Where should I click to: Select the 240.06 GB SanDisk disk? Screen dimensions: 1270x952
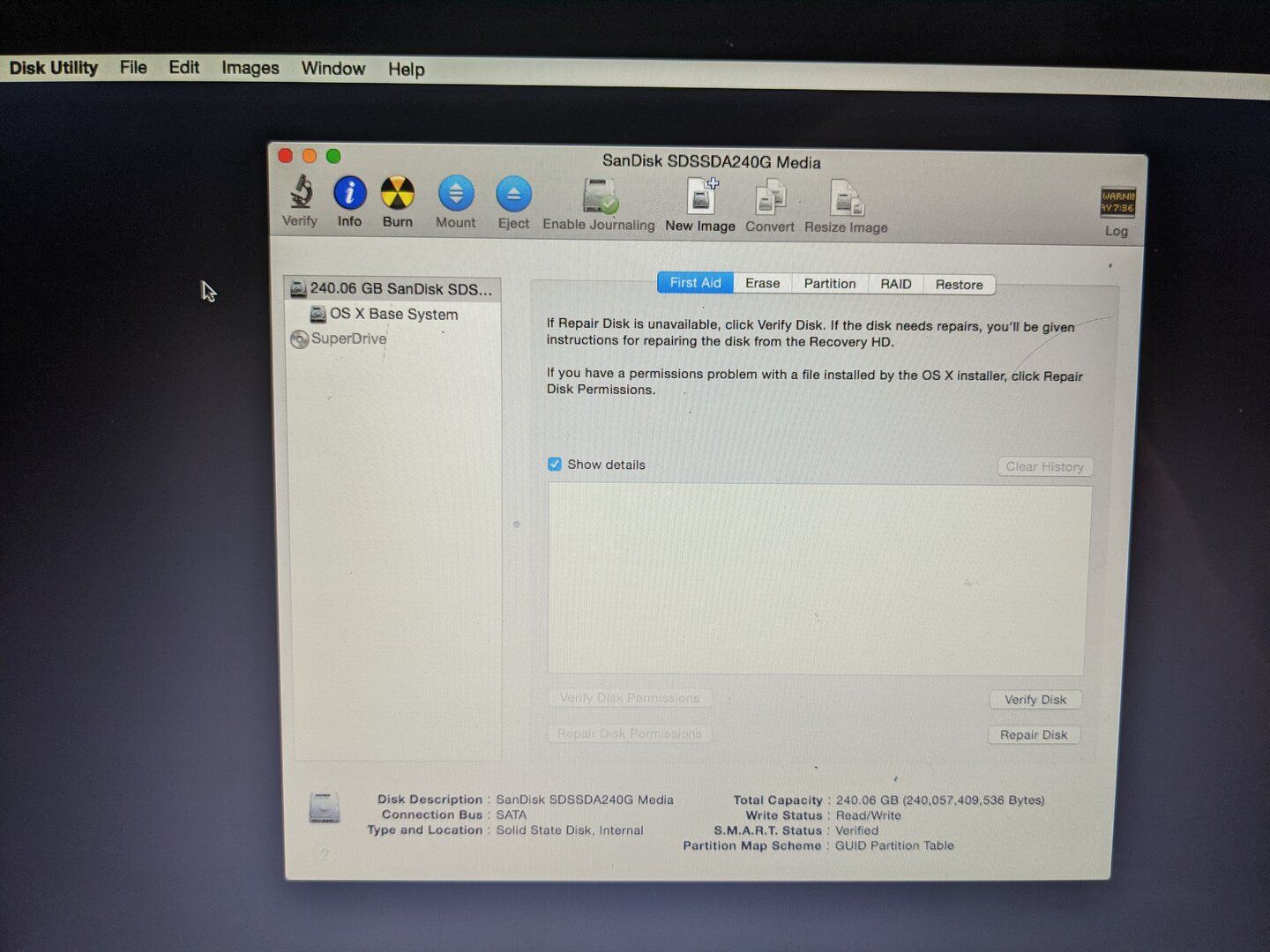click(392, 288)
